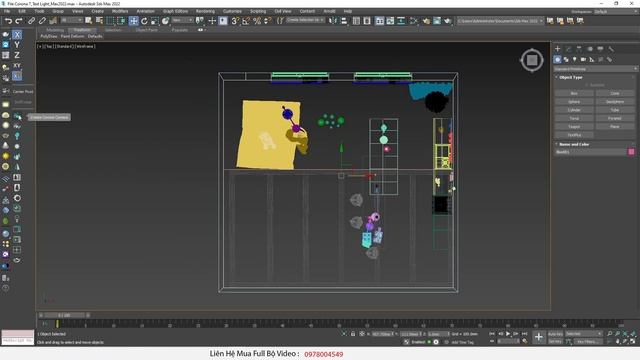Restrict transform to the XY plane
This screenshot has height=360, width=640.
(17, 65)
